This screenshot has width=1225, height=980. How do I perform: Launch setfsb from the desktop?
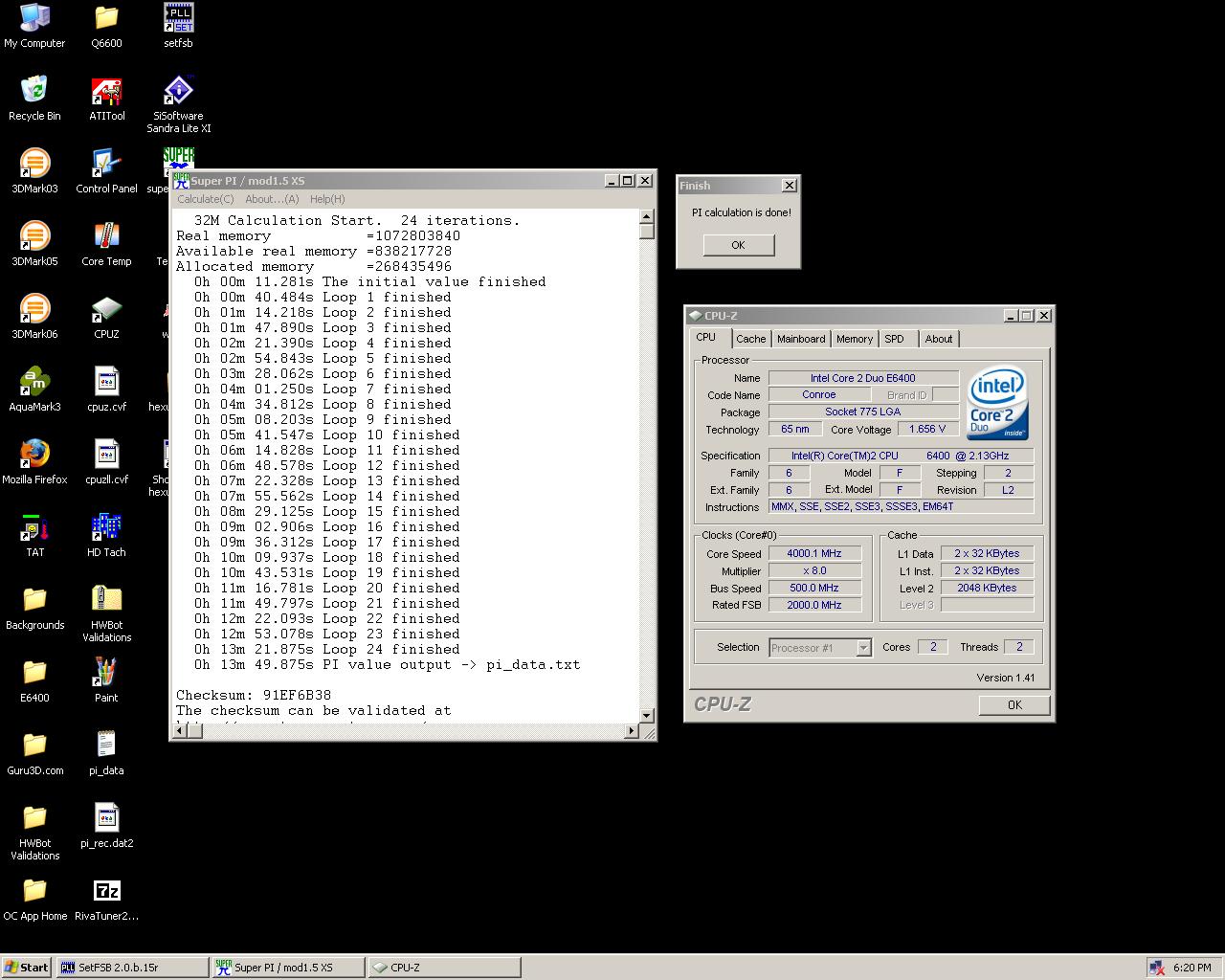tap(178, 26)
